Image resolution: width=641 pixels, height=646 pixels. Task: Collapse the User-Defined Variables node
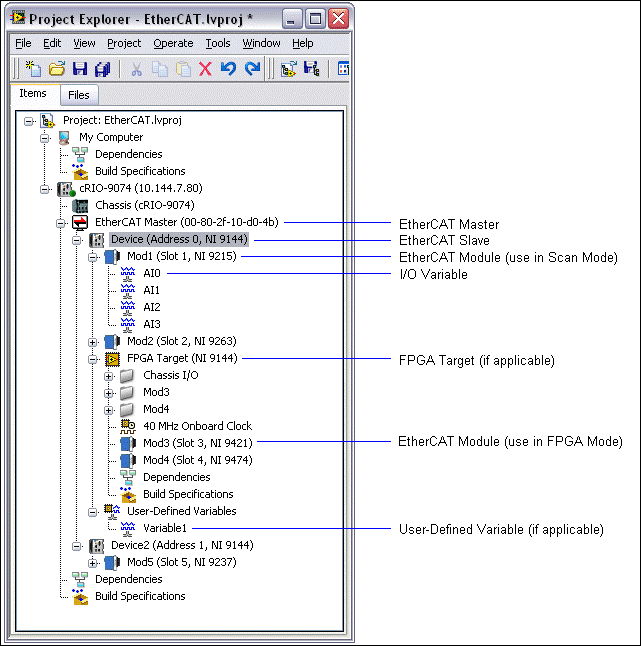[x=93, y=512]
